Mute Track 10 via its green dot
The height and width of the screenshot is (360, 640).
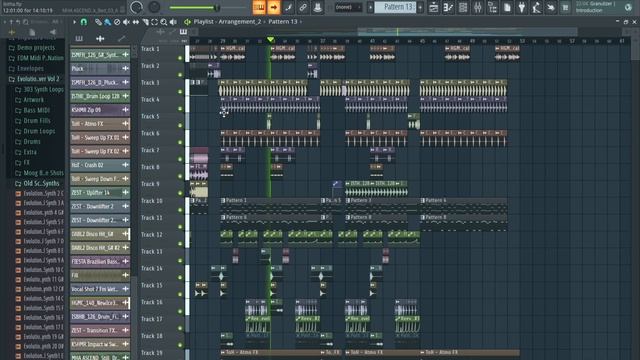[180, 210]
